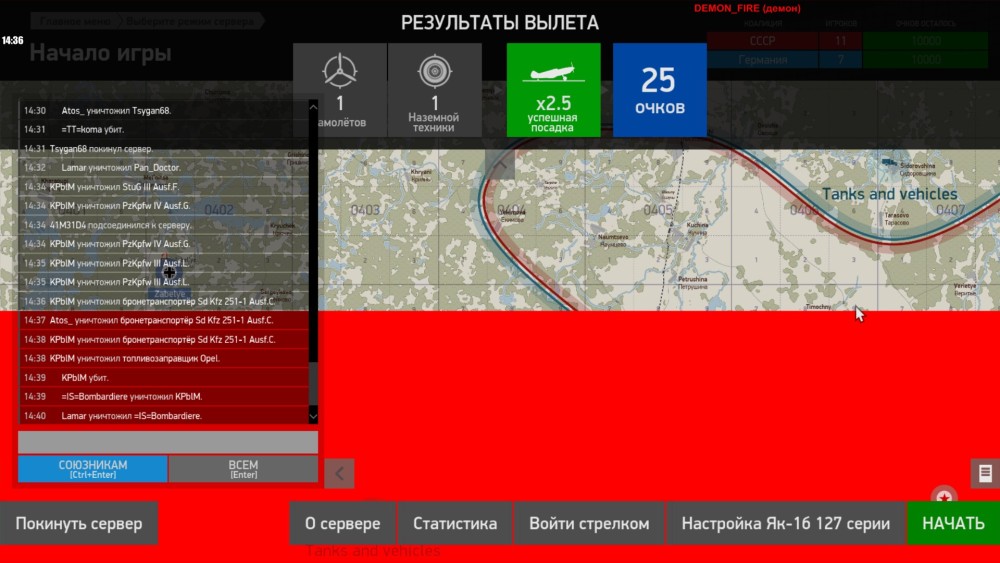Select ВСЕМ chat channel
Viewport: 1000px width, 563px height.
point(244,469)
